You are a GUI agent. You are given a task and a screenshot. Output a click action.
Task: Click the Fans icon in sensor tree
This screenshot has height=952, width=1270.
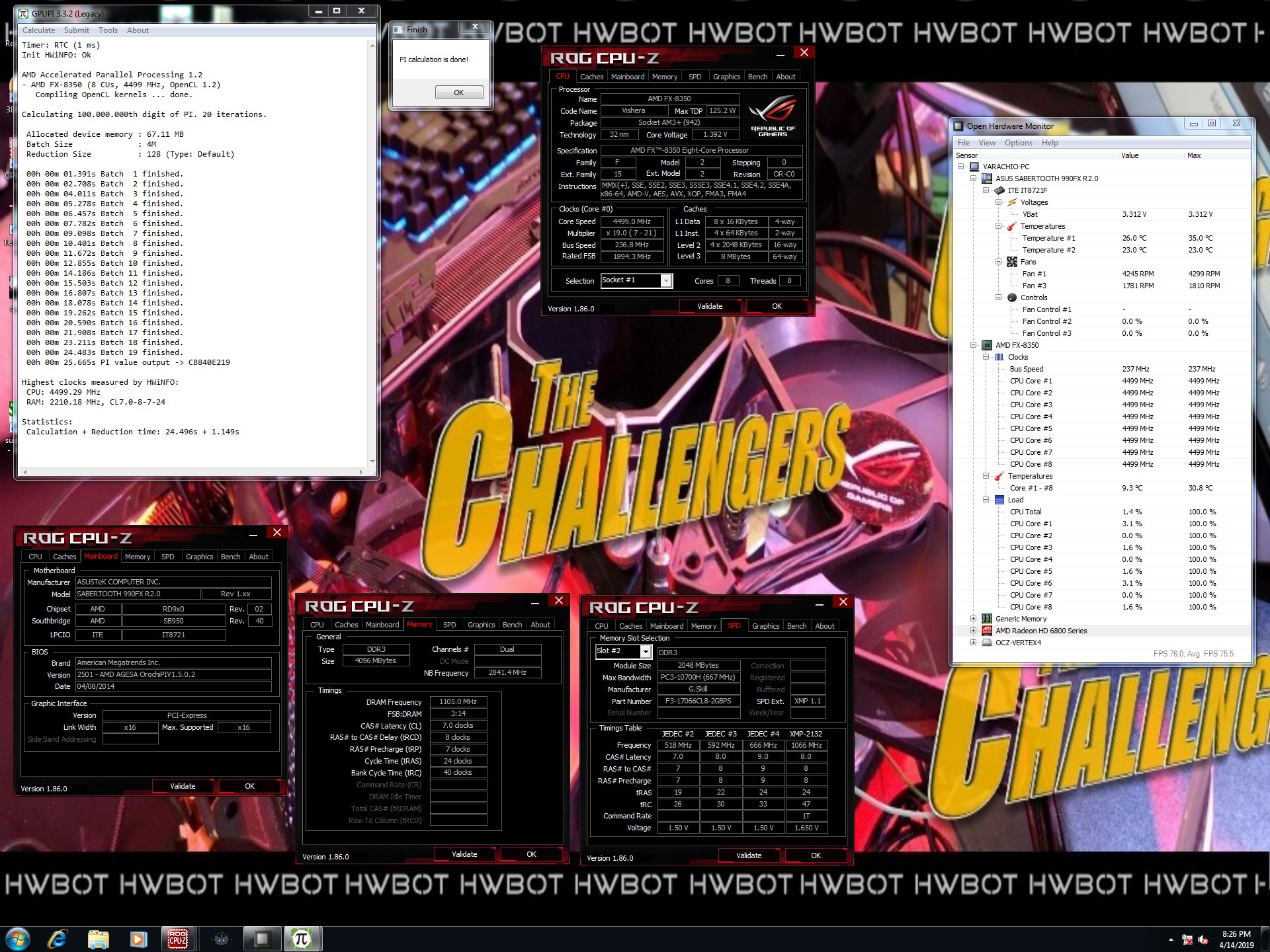coord(1012,262)
